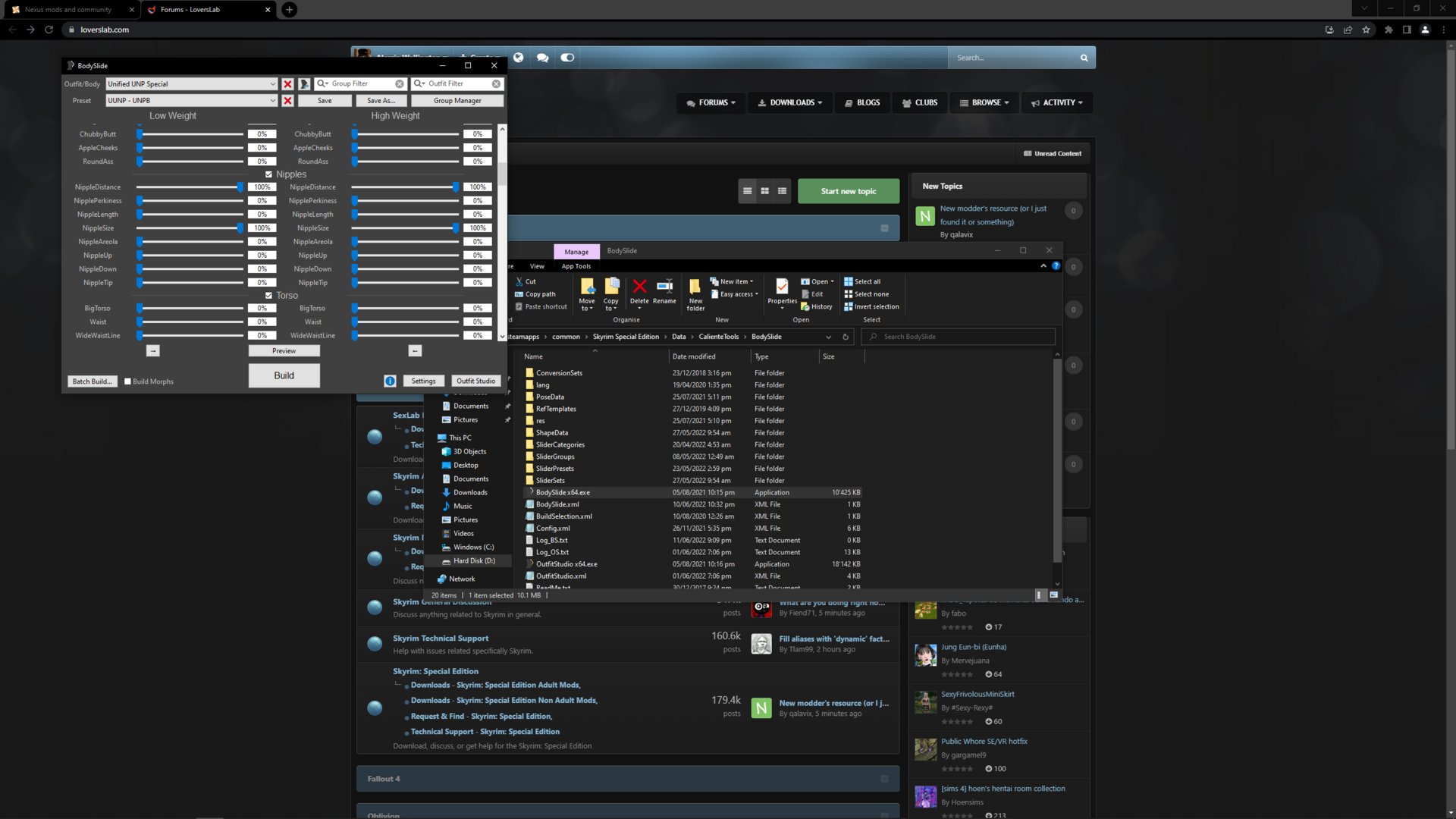
Task: Clear the Group Filter search field
Action: (x=400, y=84)
